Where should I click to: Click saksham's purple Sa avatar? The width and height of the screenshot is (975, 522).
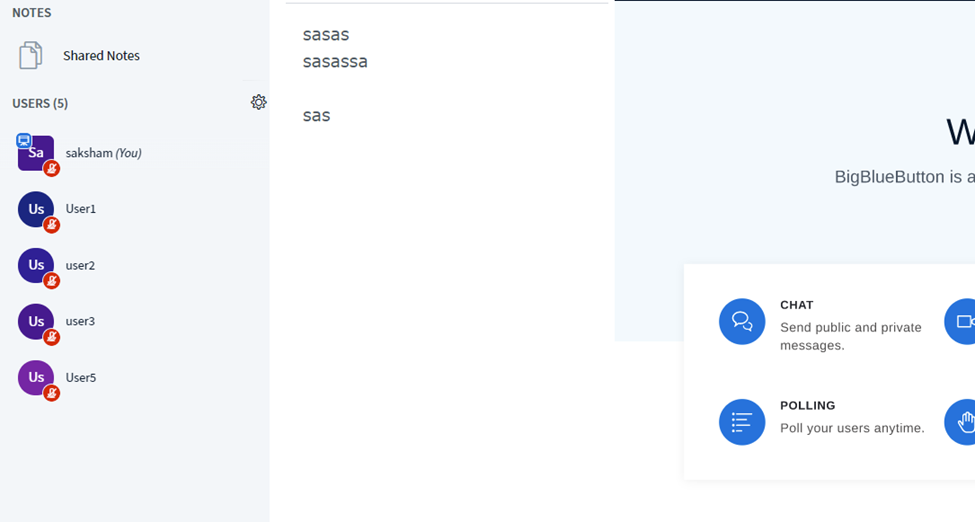tap(35, 153)
